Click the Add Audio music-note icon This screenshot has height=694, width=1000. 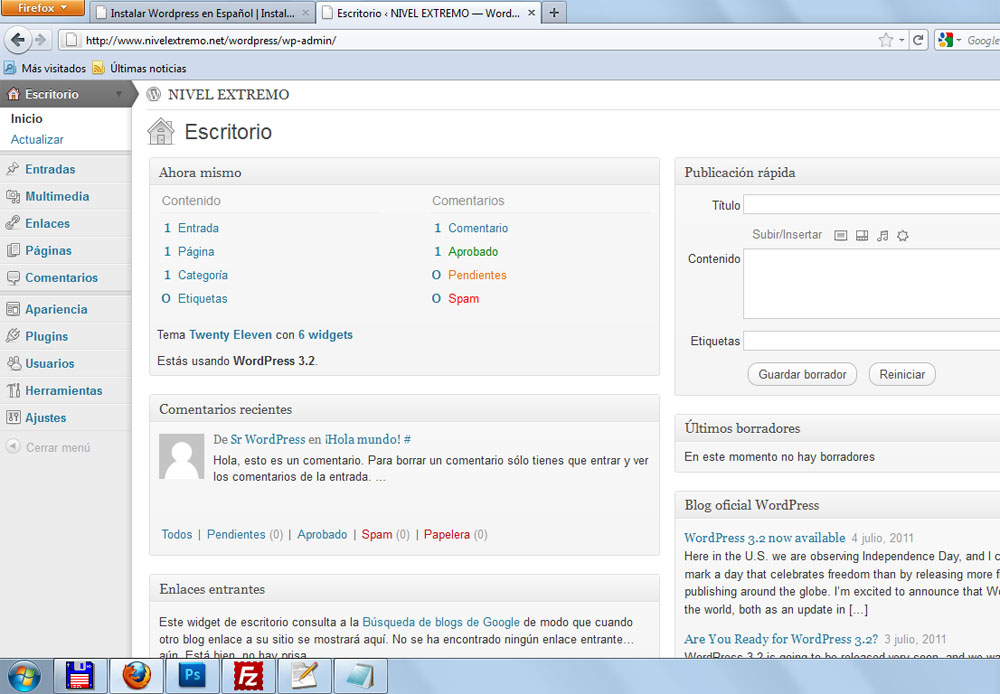tap(883, 236)
